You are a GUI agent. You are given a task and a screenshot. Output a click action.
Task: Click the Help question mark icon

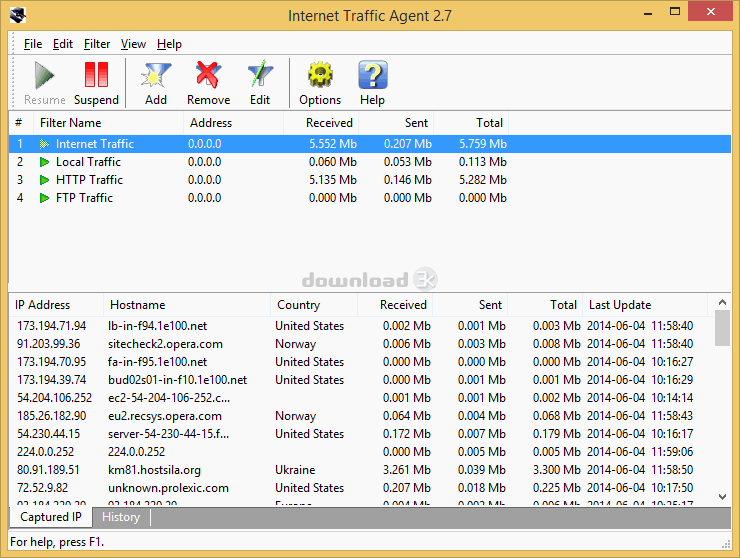[372, 75]
